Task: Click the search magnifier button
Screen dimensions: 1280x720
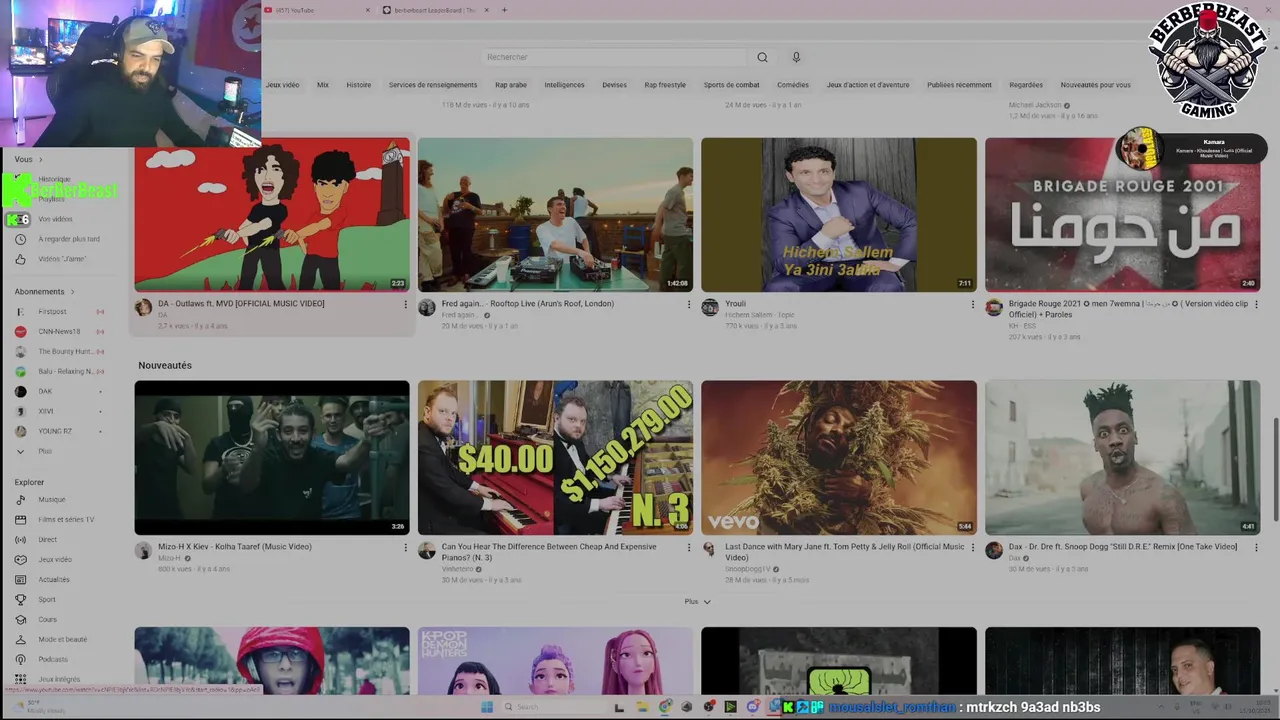Action: pos(762,57)
